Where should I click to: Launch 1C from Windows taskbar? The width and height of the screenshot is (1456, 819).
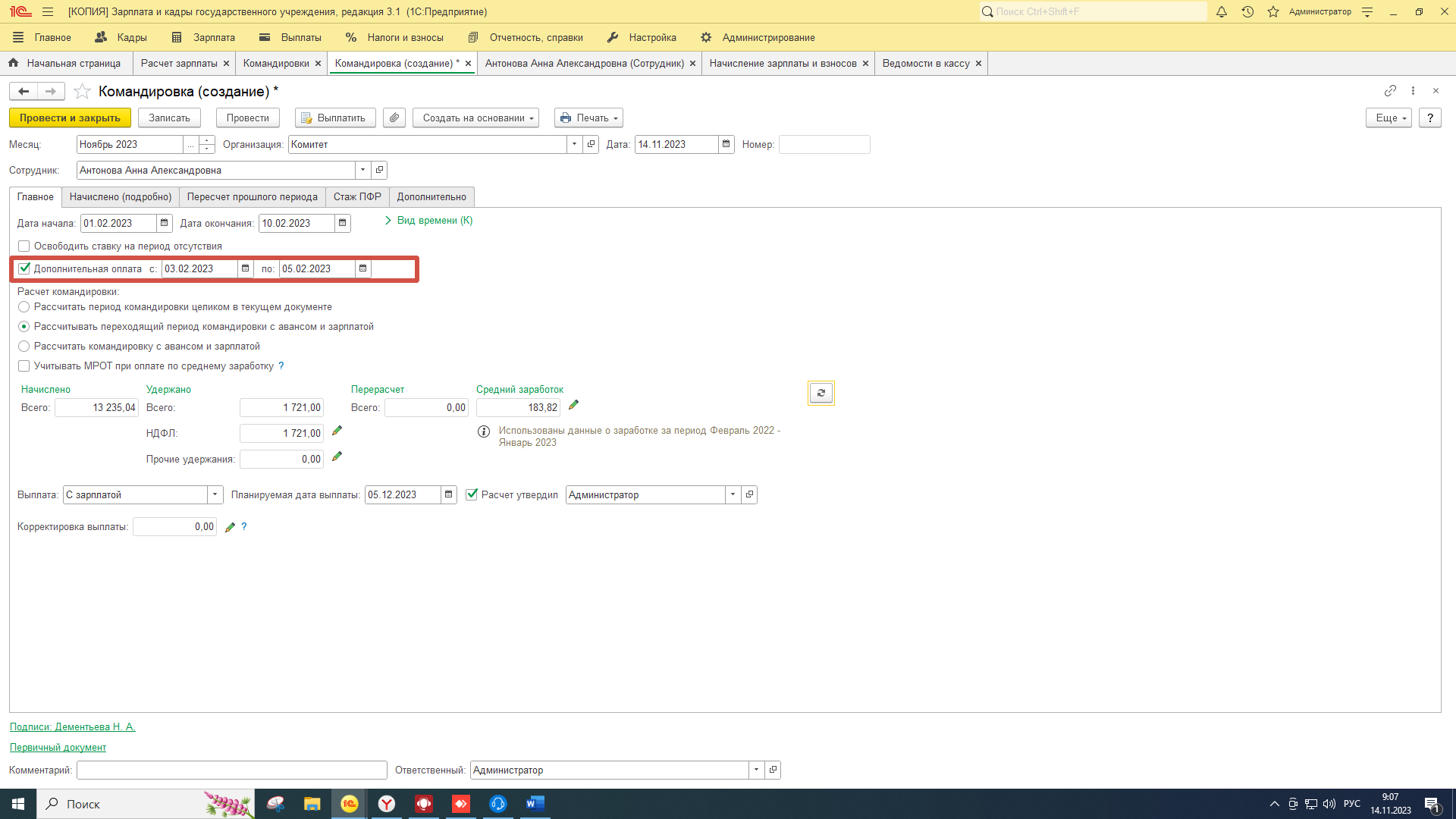349,804
